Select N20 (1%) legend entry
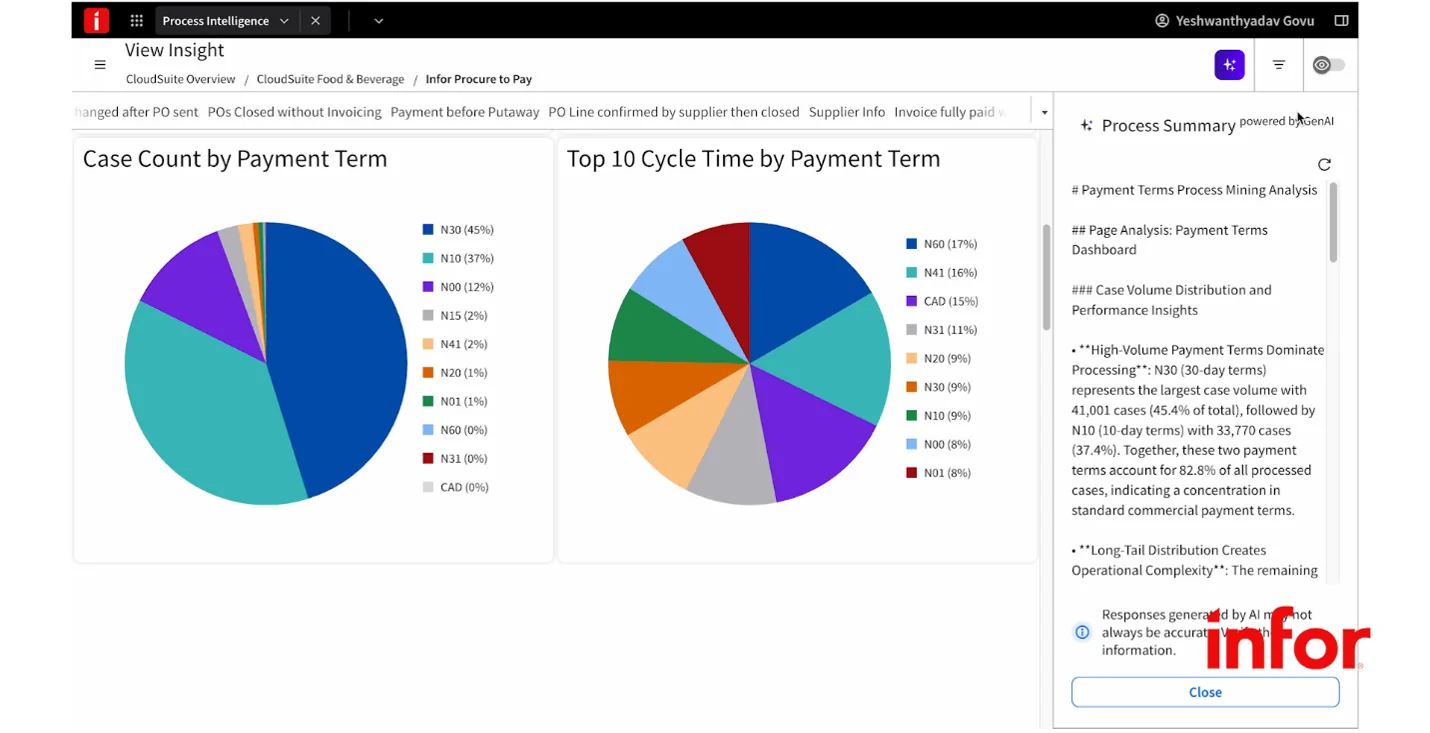Screen dimensions: 1430x733 click(457, 373)
